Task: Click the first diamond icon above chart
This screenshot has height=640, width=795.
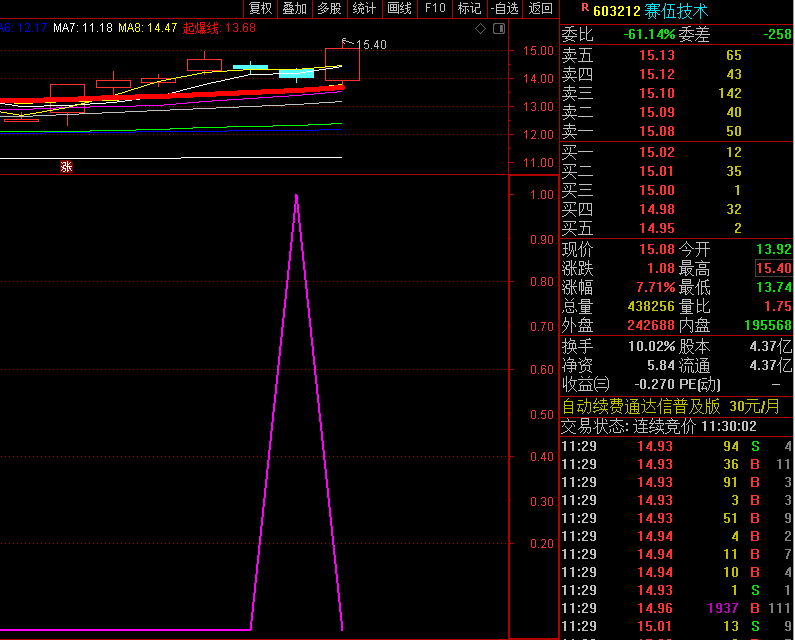Action: (x=481, y=30)
